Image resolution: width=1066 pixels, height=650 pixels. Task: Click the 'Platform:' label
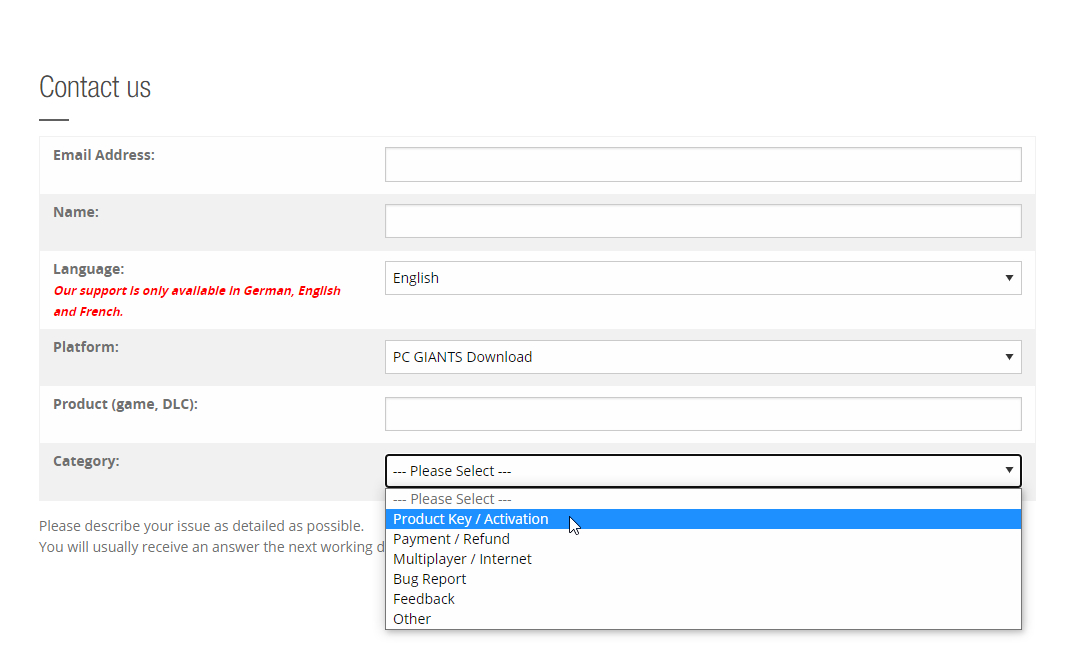point(86,347)
